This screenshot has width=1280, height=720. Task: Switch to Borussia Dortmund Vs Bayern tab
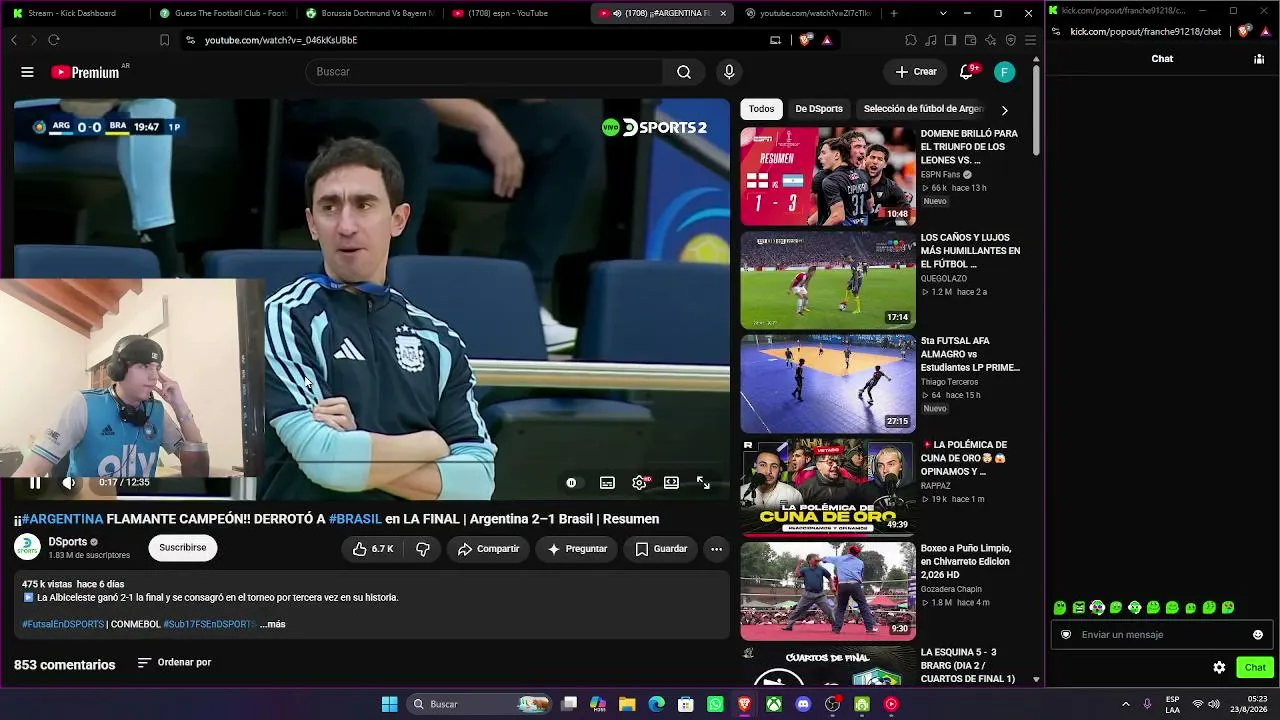click(370, 13)
